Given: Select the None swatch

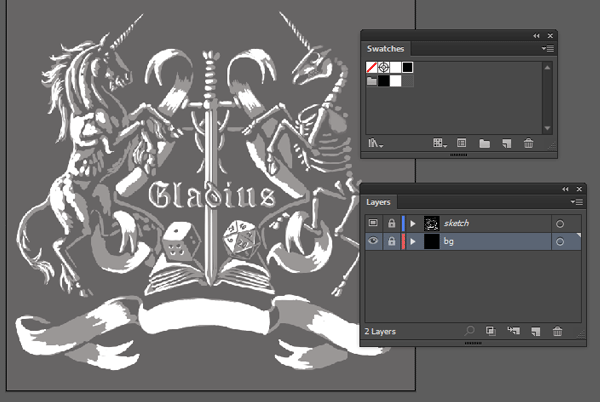Looking at the screenshot, I should pyautogui.click(x=372, y=68).
